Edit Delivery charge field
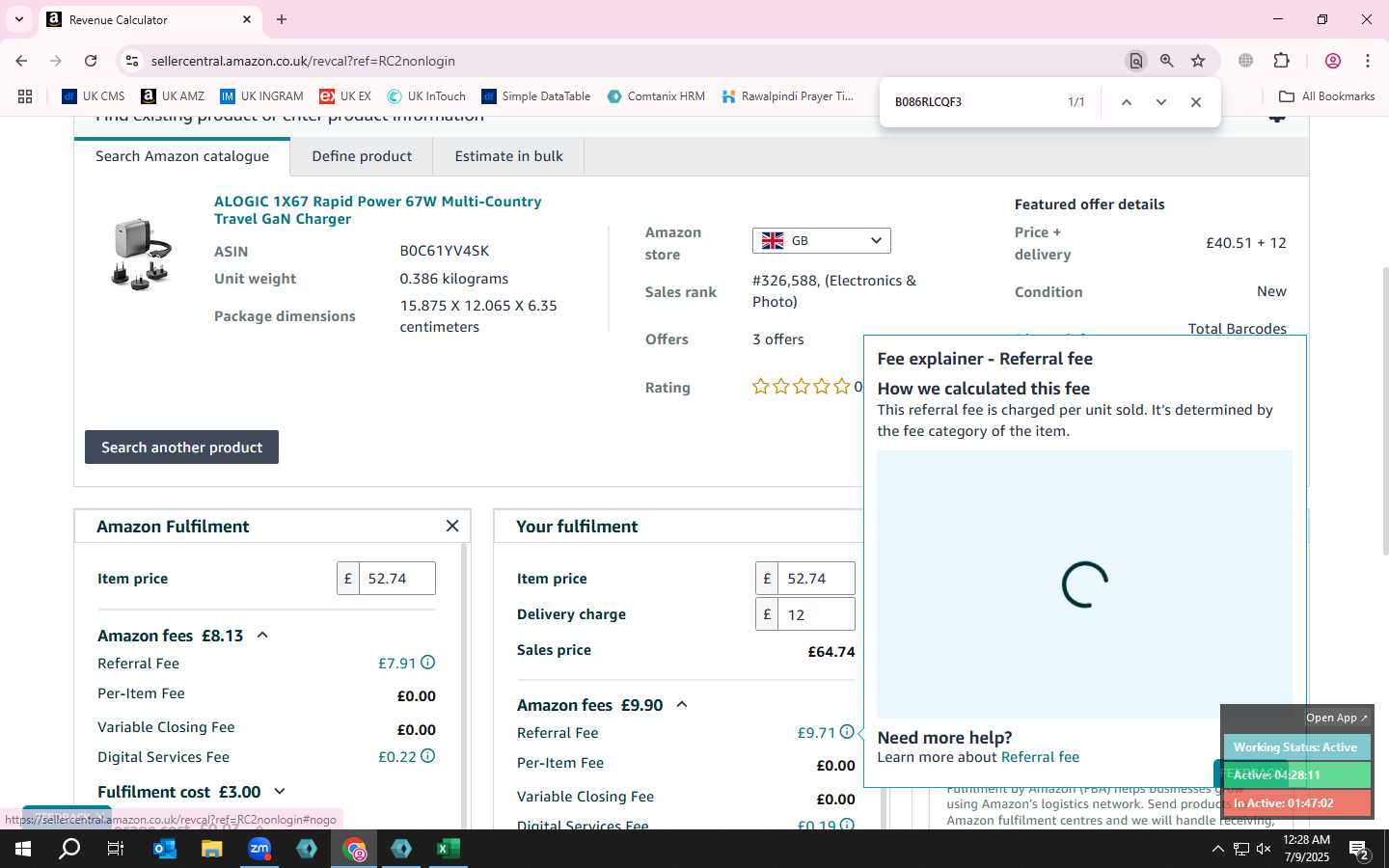Screen dimensions: 1389x868 tap(816, 614)
